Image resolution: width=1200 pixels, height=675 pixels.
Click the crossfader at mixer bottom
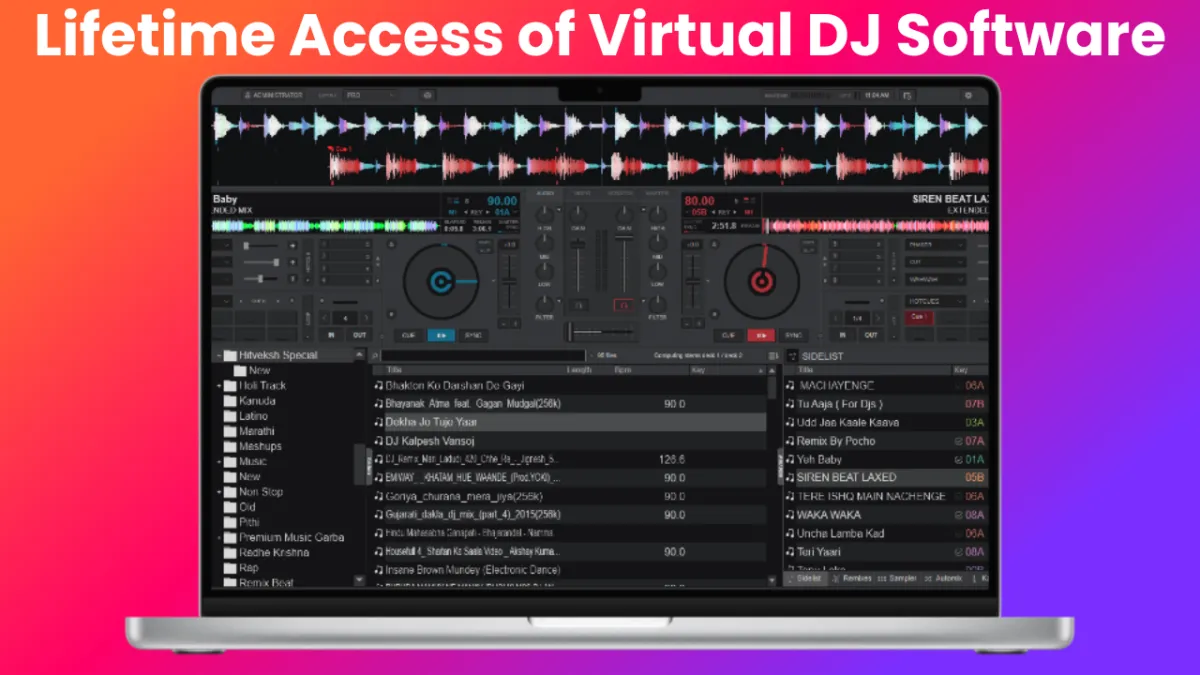[600, 331]
